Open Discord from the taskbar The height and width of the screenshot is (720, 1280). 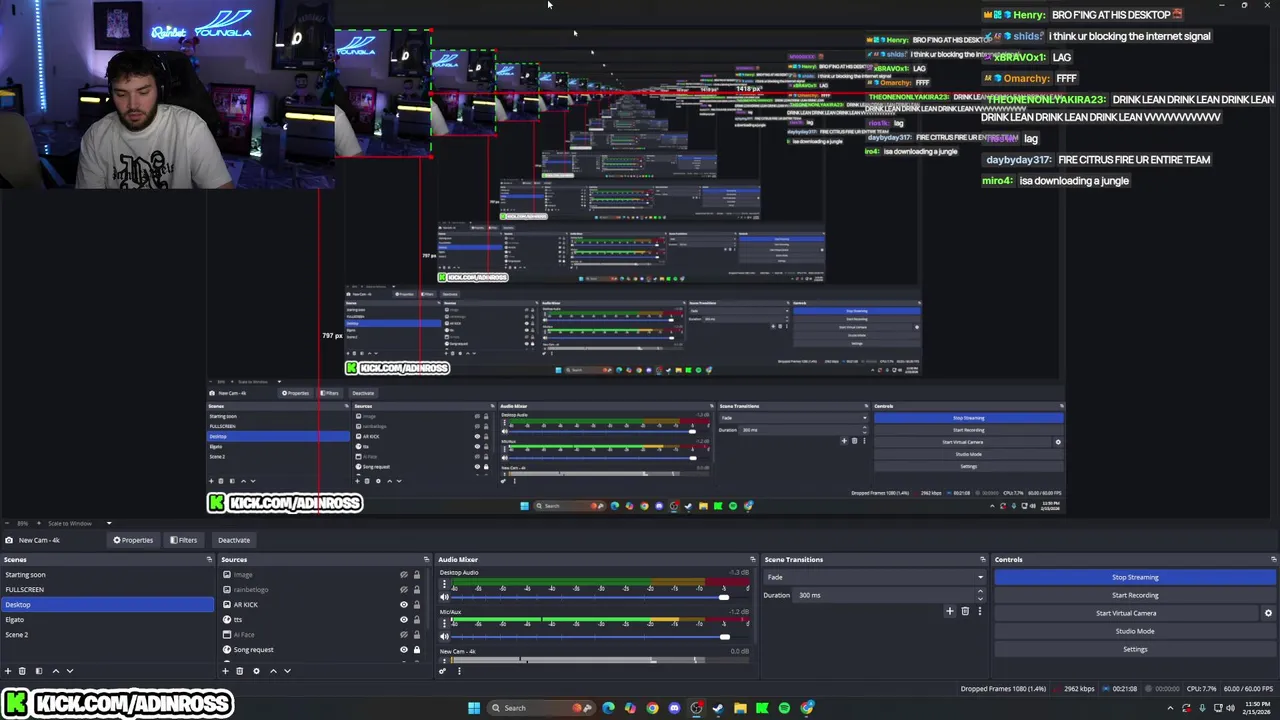674,708
